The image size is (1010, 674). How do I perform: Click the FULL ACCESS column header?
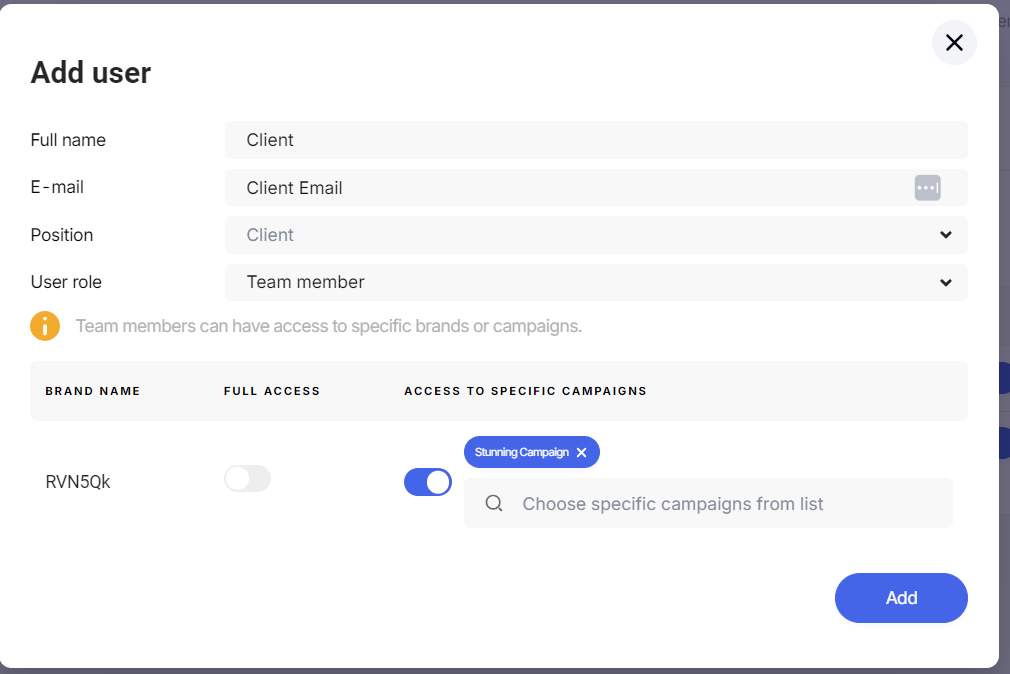point(272,391)
